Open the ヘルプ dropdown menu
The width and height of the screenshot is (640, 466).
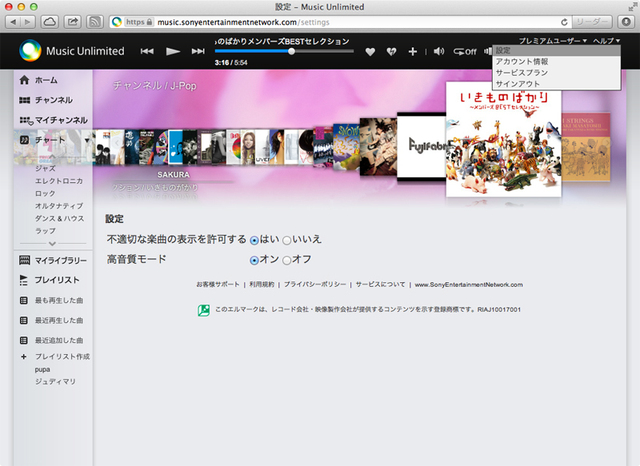pos(606,39)
